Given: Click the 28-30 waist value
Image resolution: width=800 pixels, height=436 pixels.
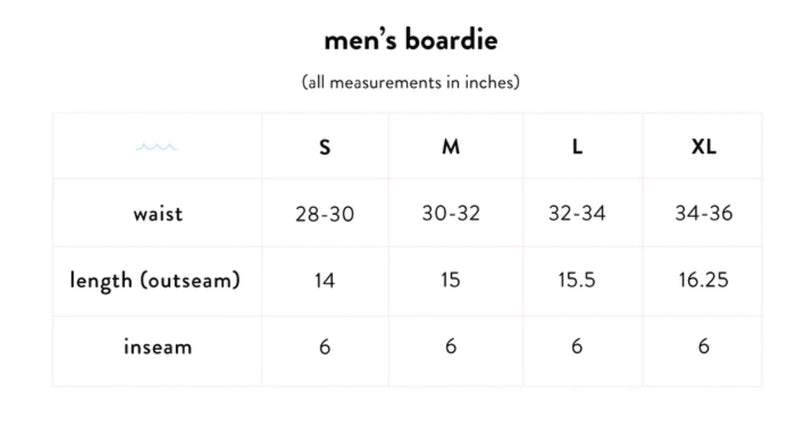Looking at the screenshot, I should point(324,214).
